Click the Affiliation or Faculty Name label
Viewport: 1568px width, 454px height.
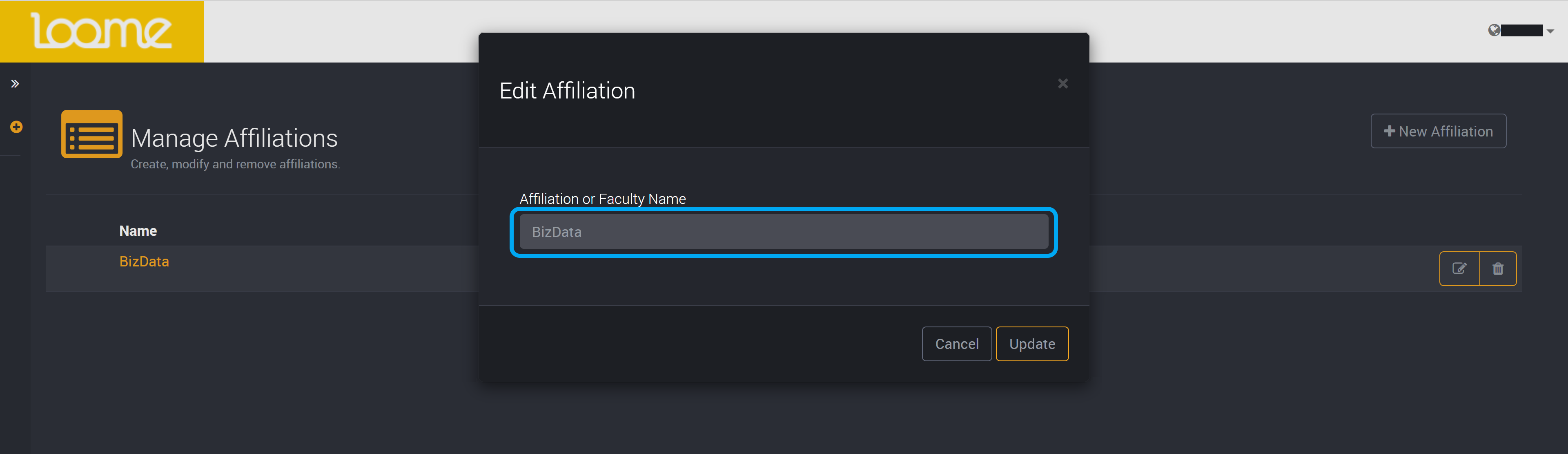pos(603,199)
